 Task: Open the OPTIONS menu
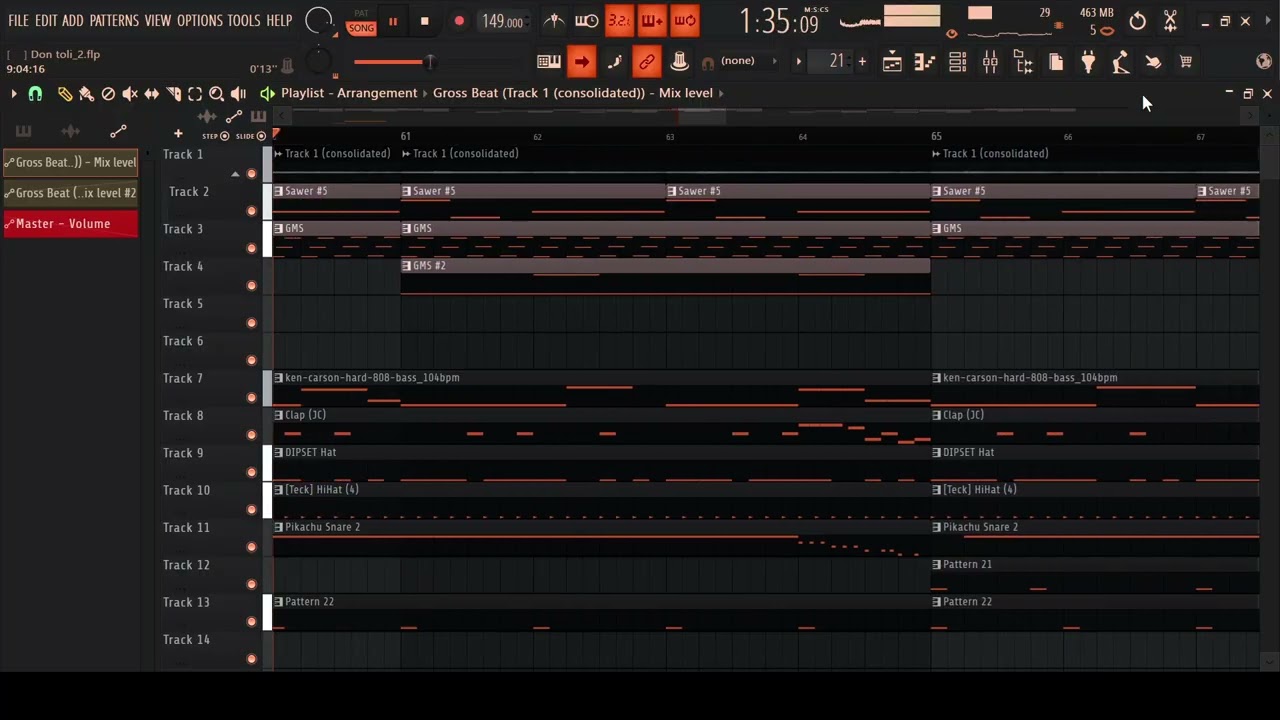[x=200, y=21]
